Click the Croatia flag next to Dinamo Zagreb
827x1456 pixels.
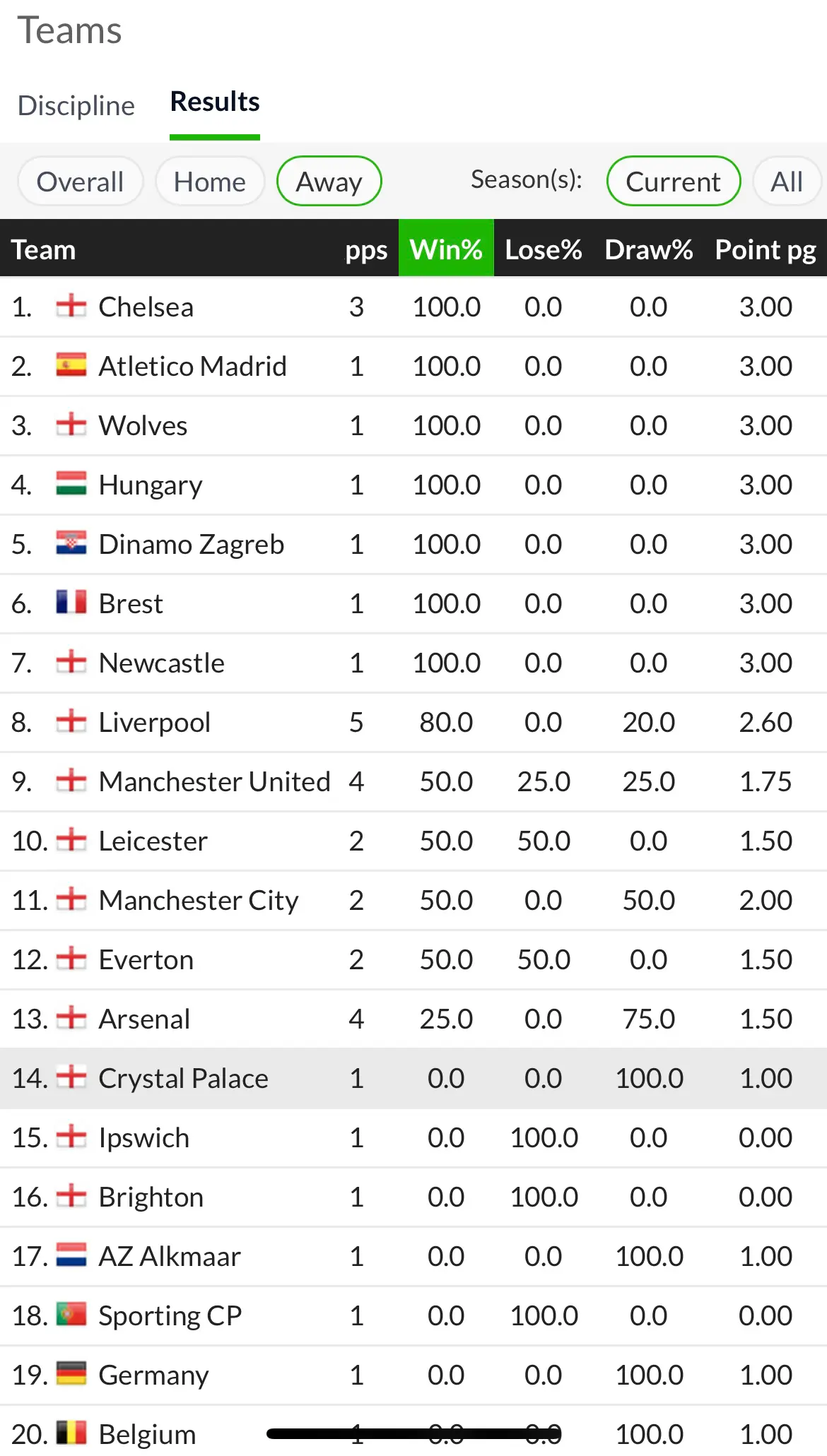pos(71,543)
